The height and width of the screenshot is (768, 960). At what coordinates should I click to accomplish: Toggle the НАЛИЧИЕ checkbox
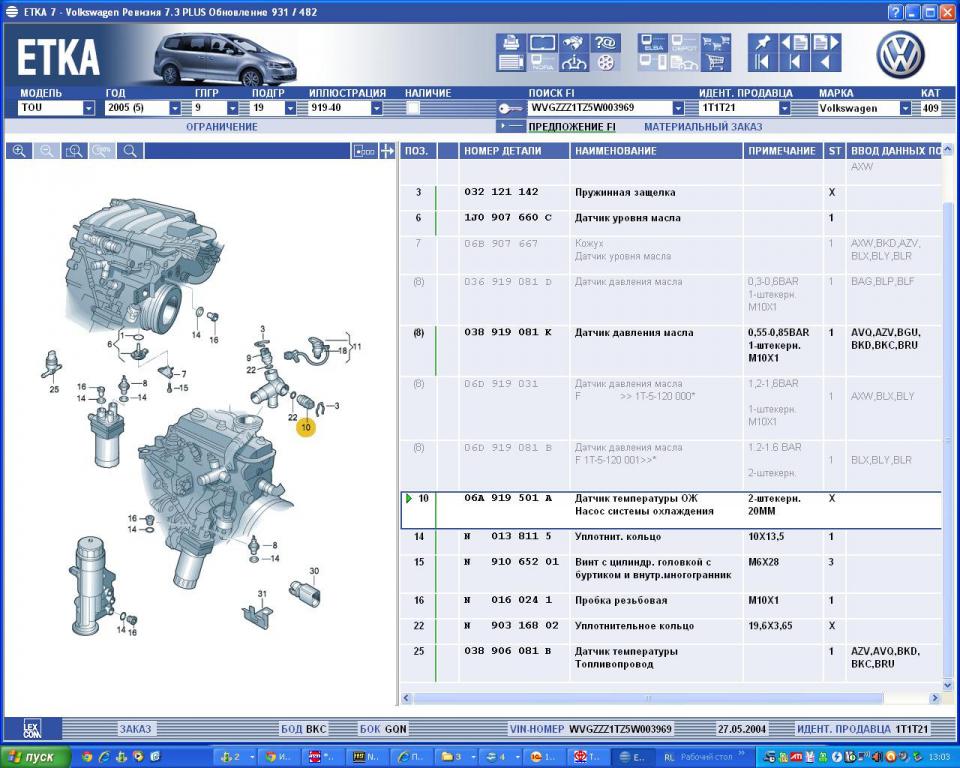413,108
